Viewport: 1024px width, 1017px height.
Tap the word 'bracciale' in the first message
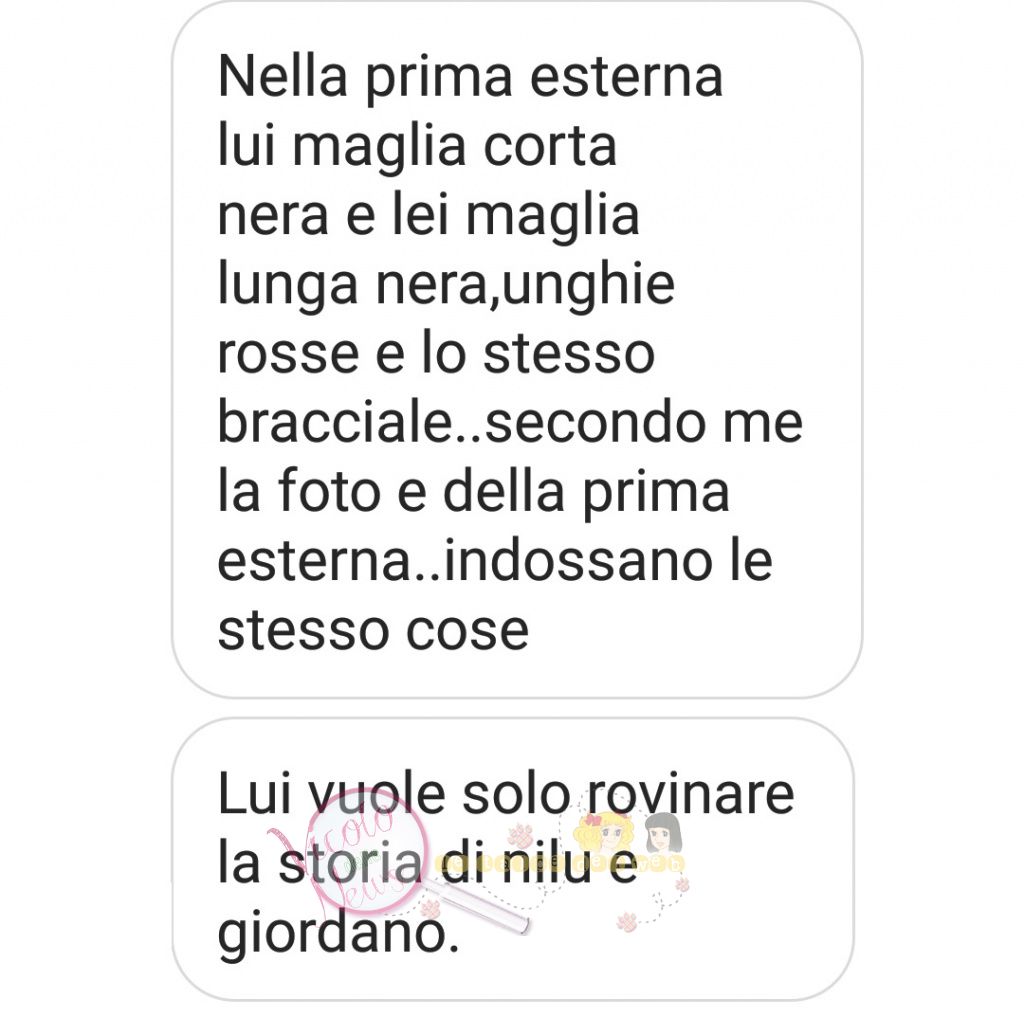coord(335,421)
